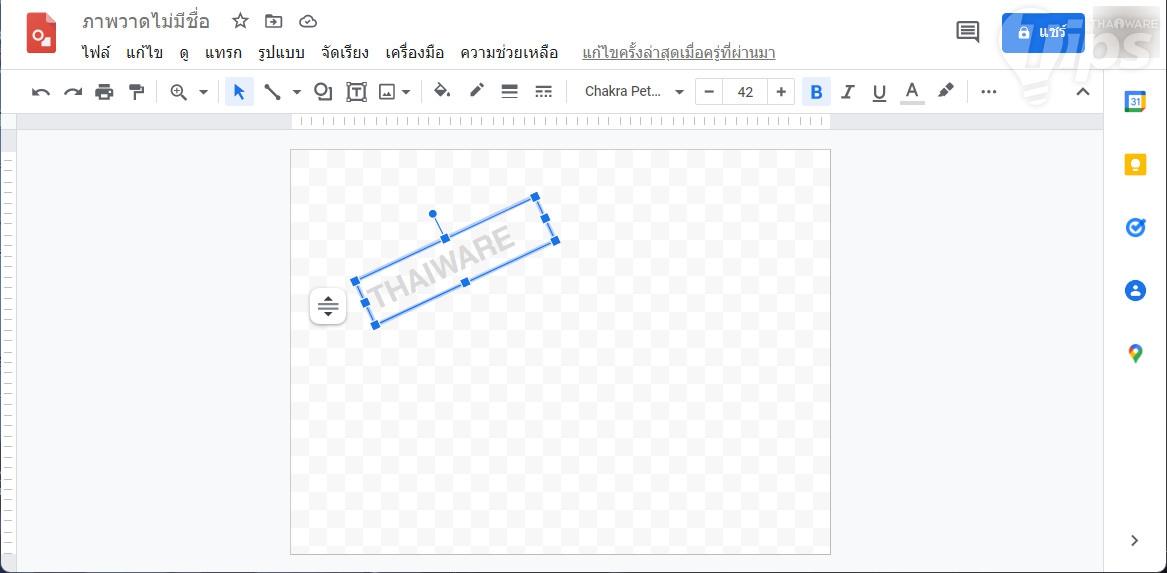Open the แทรก menu

(x=223, y=53)
